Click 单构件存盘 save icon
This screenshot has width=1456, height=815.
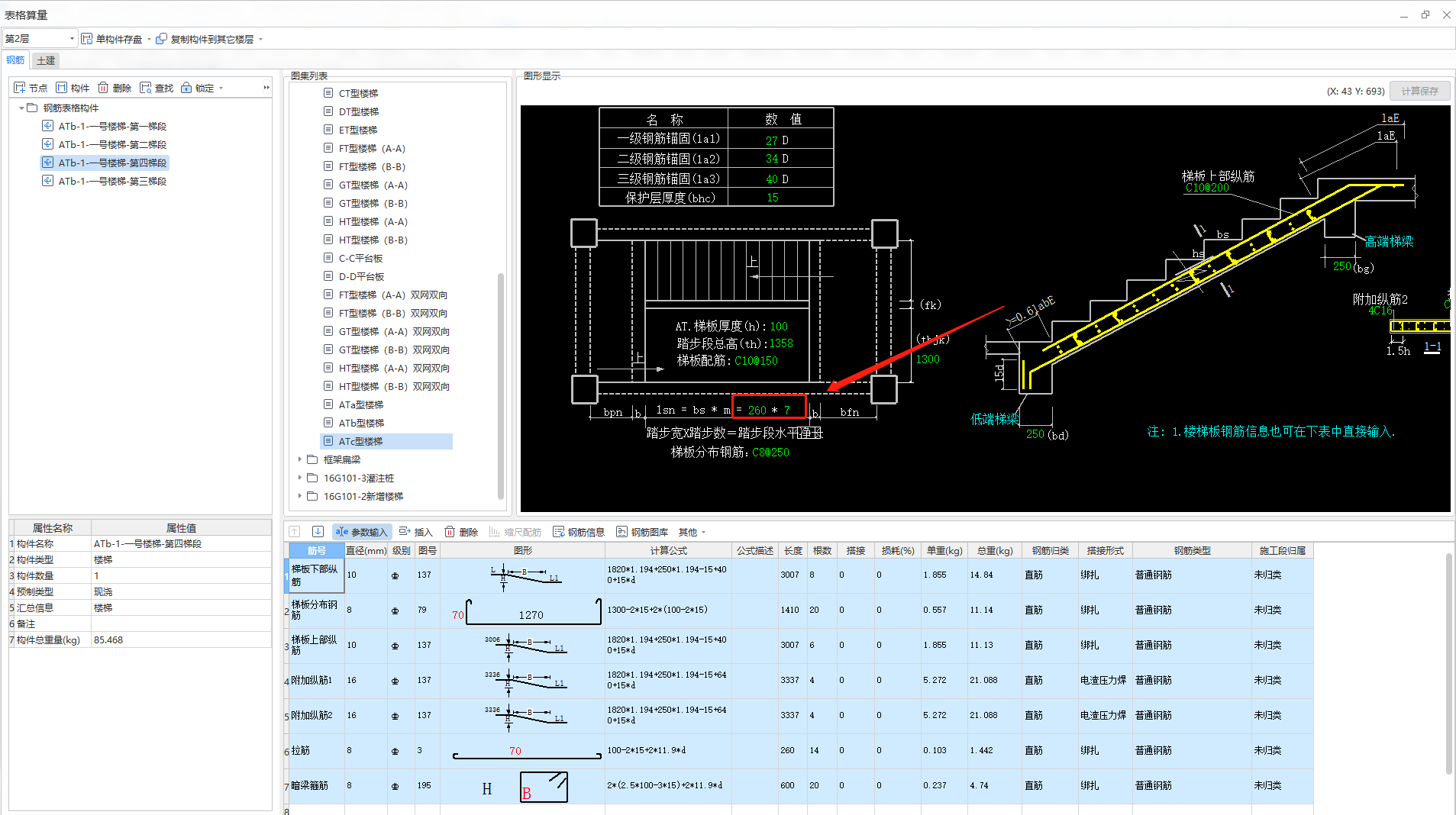[87, 39]
